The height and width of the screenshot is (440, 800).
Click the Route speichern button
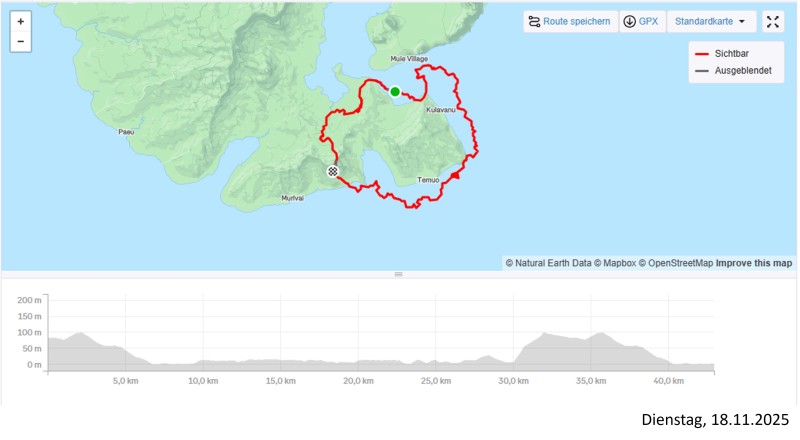[576, 21]
